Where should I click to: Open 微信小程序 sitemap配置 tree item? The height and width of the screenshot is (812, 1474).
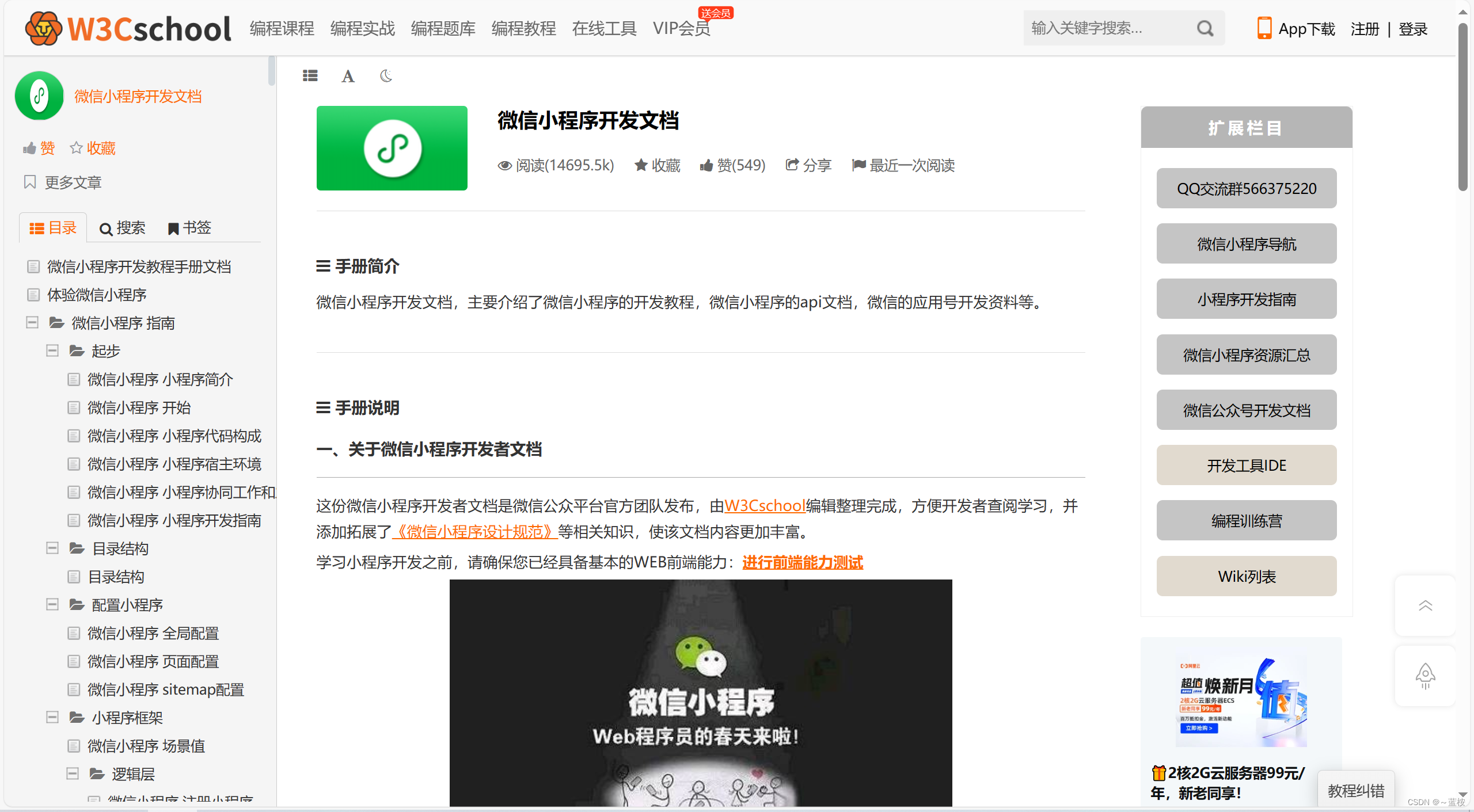click(x=166, y=689)
